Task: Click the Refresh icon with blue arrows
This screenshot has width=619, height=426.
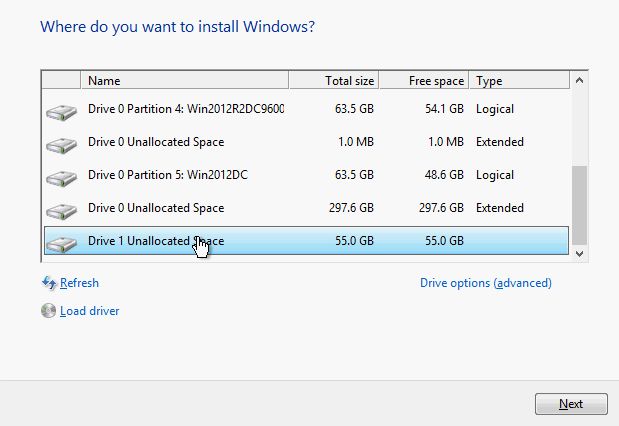Action: (x=48, y=283)
